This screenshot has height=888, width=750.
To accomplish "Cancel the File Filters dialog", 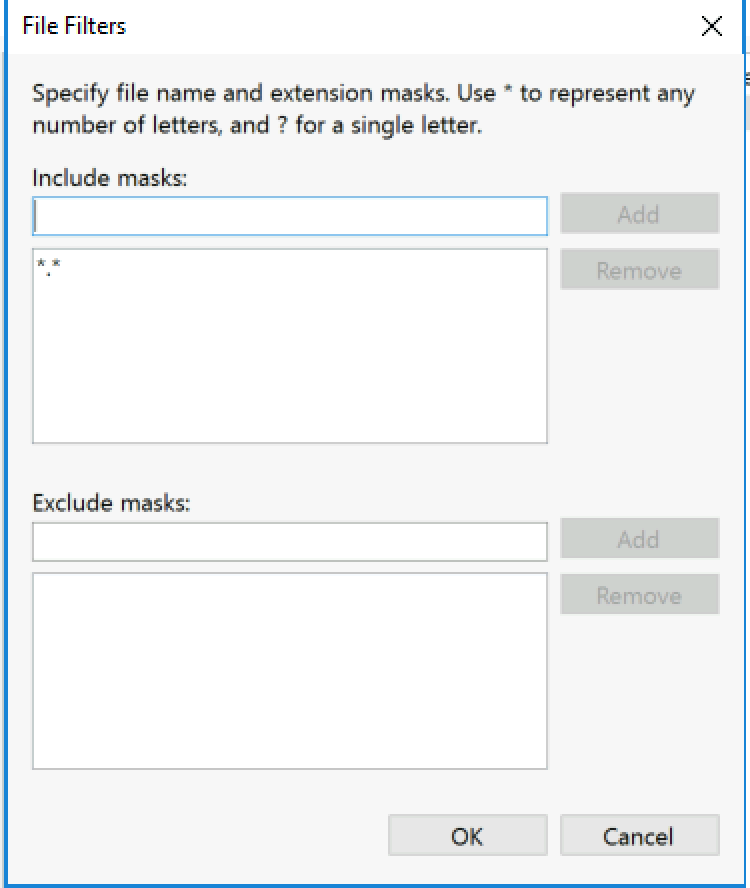I will click(640, 835).
